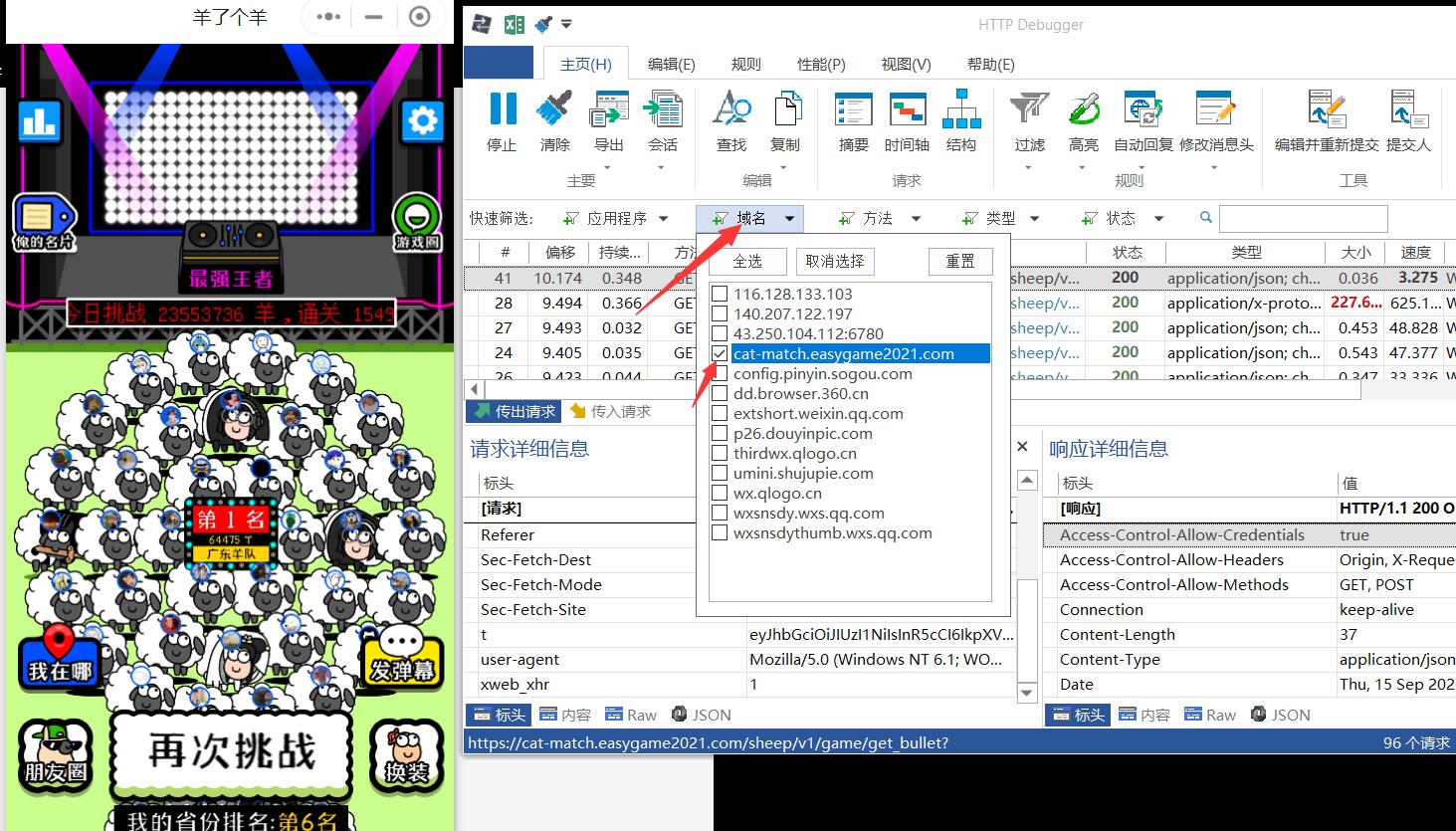The width and height of the screenshot is (1456, 831).
Task: Select the 传出请求 tab
Action: click(516, 411)
